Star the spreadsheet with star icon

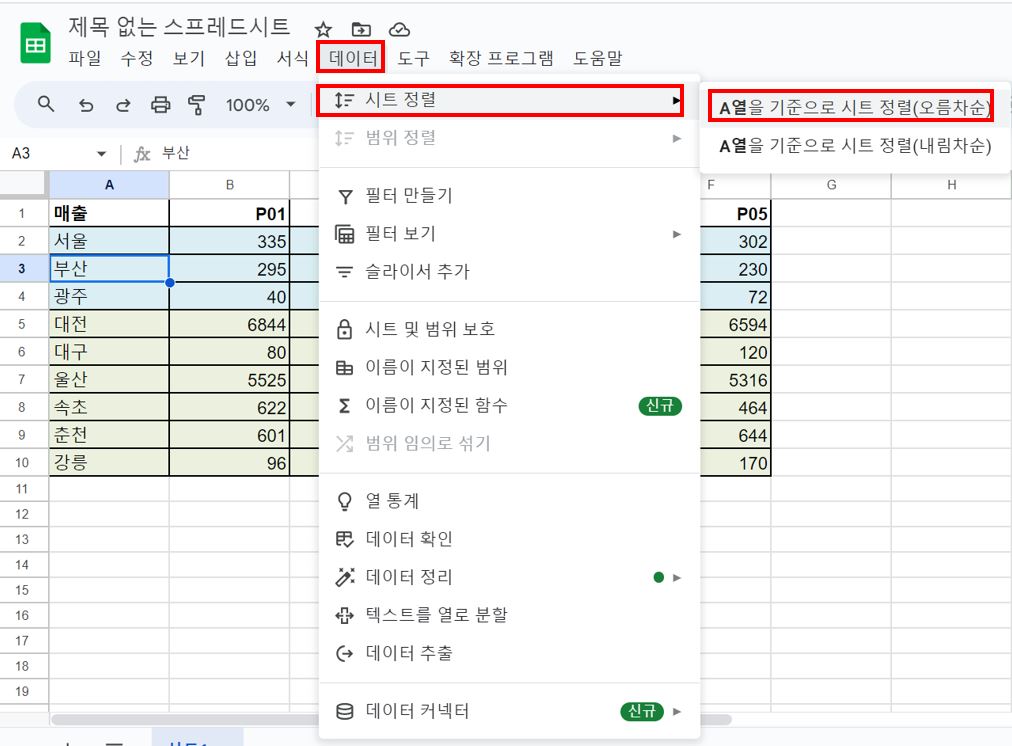point(323,29)
